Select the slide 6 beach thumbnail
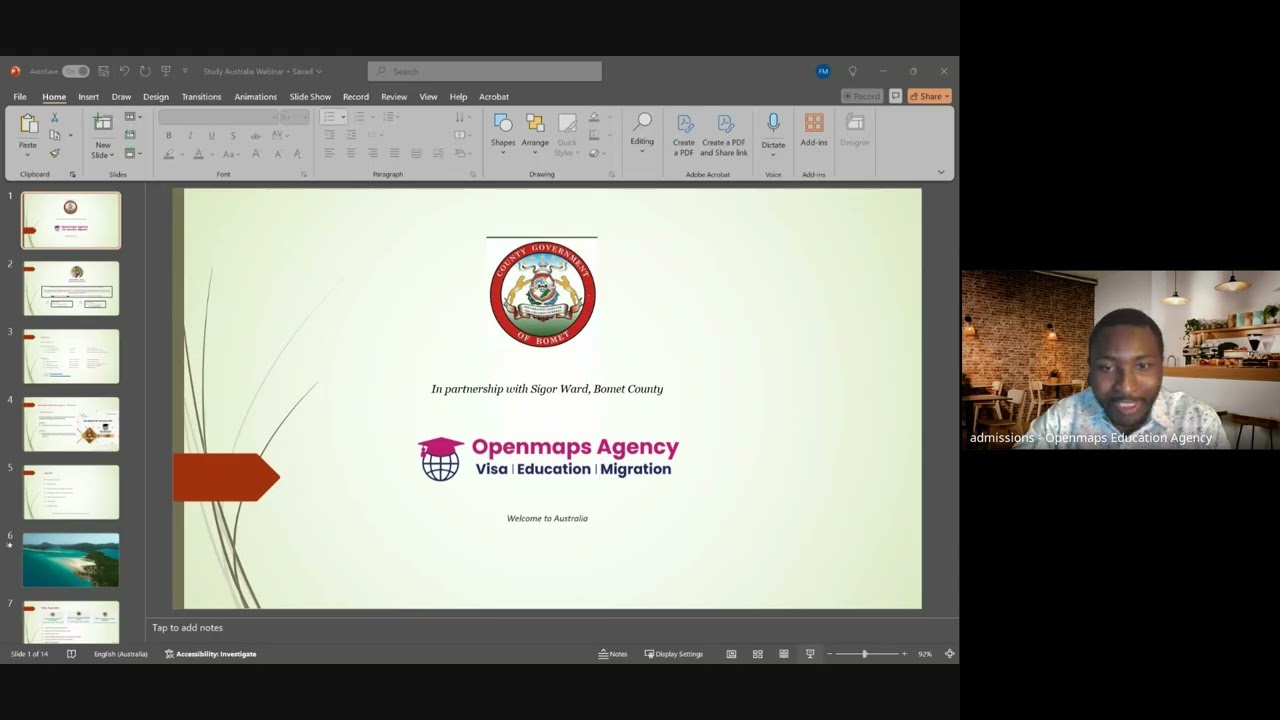This screenshot has height=720, width=1280. coord(71,560)
